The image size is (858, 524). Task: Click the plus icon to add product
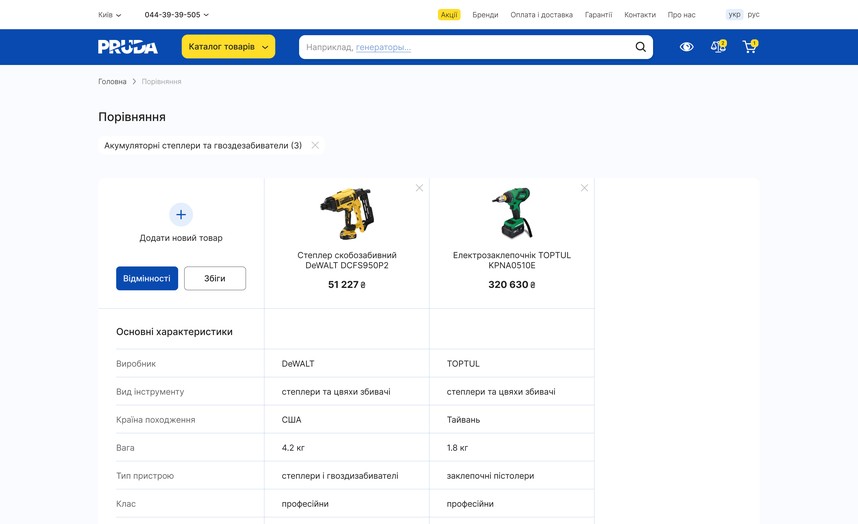(x=181, y=215)
